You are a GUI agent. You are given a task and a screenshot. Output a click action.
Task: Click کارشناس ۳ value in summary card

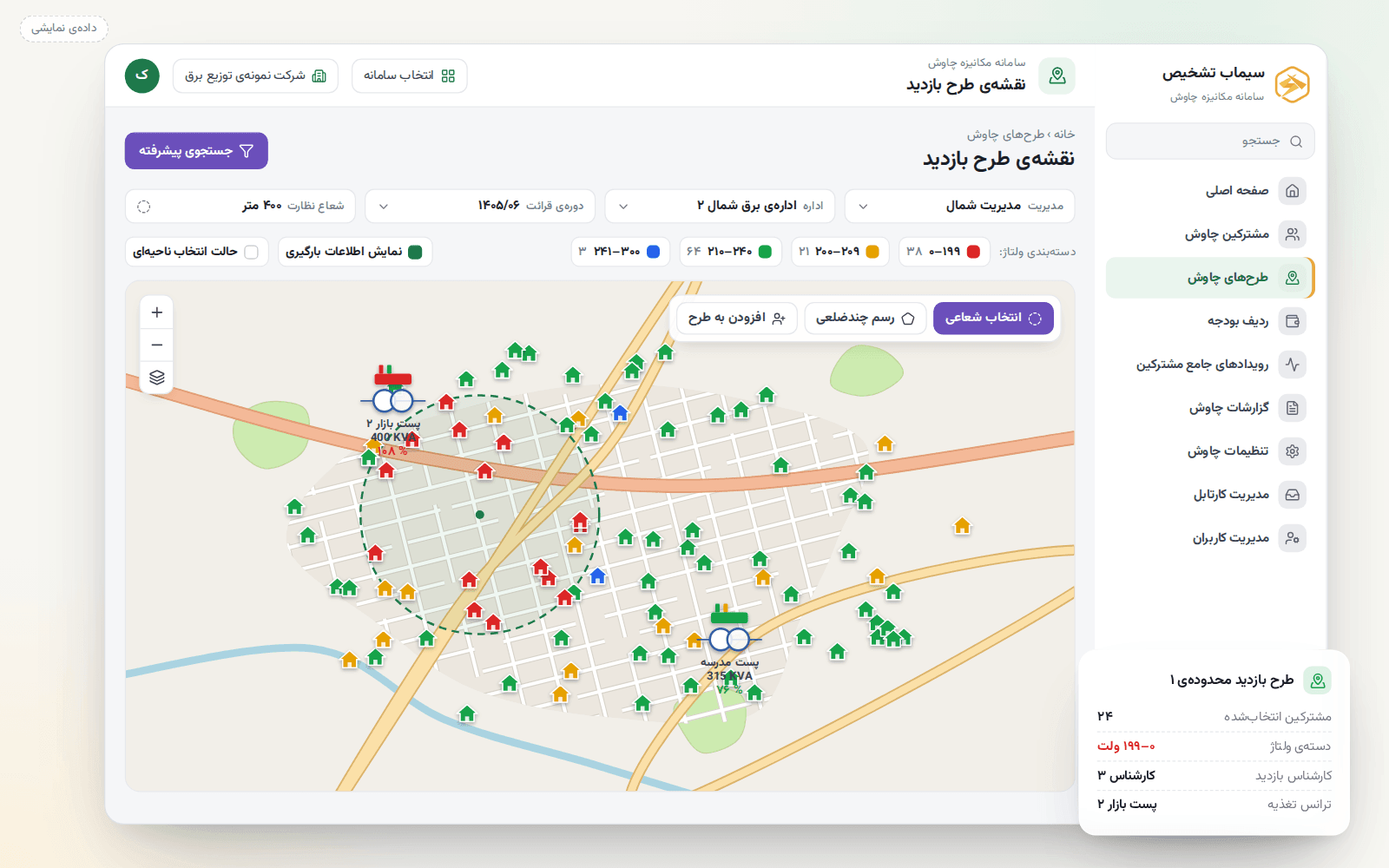pyautogui.click(x=1126, y=776)
